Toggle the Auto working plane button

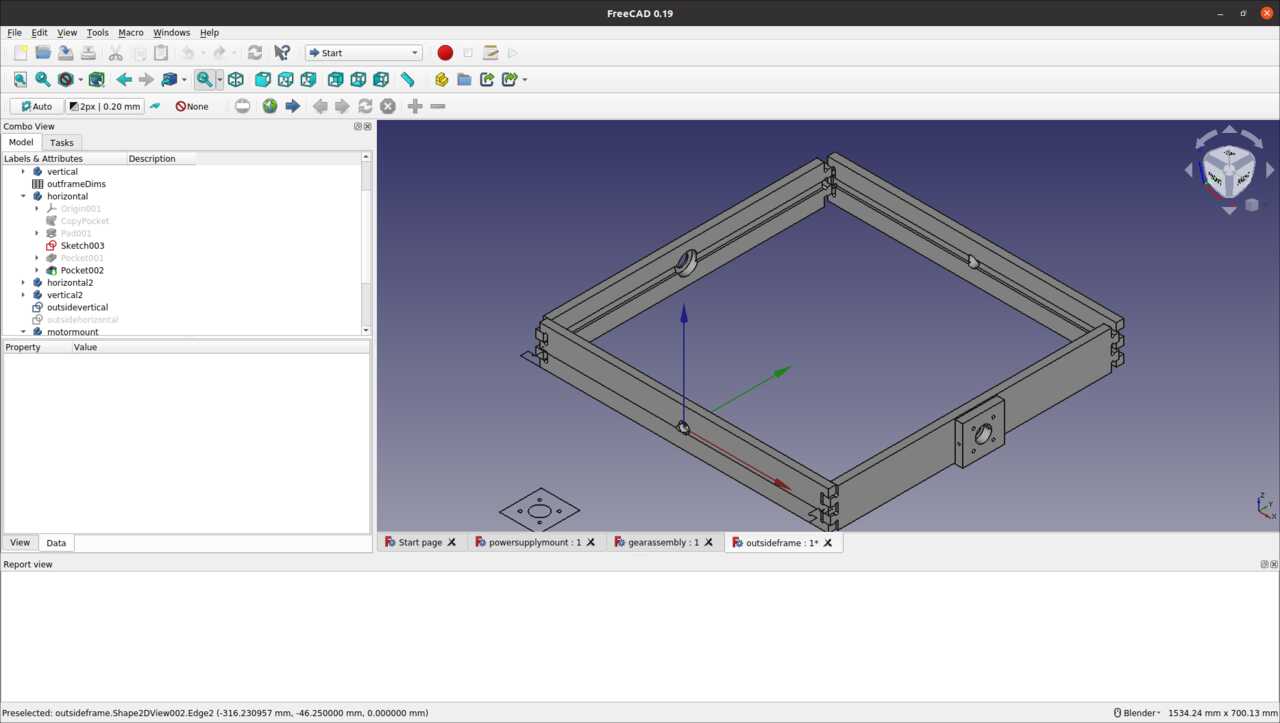tap(36, 106)
